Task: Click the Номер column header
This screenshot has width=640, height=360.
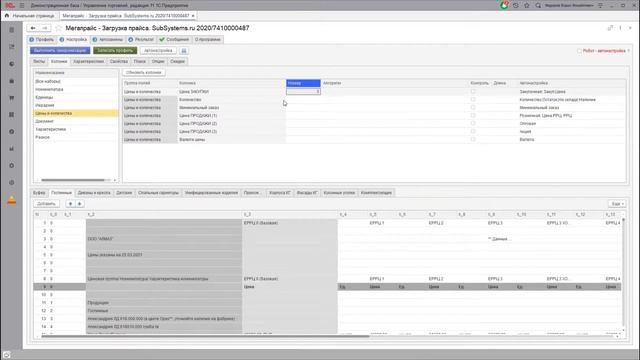Action: [303, 83]
